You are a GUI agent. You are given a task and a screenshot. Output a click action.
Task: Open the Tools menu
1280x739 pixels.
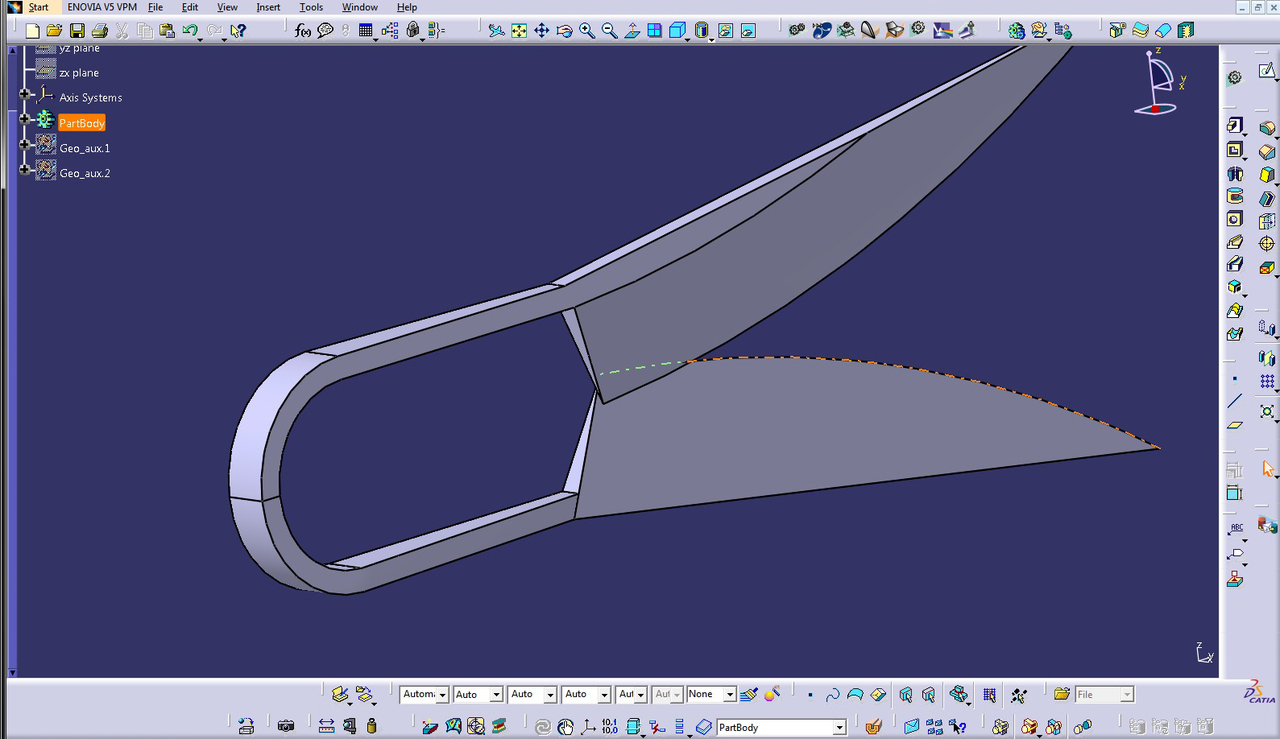point(311,7)
